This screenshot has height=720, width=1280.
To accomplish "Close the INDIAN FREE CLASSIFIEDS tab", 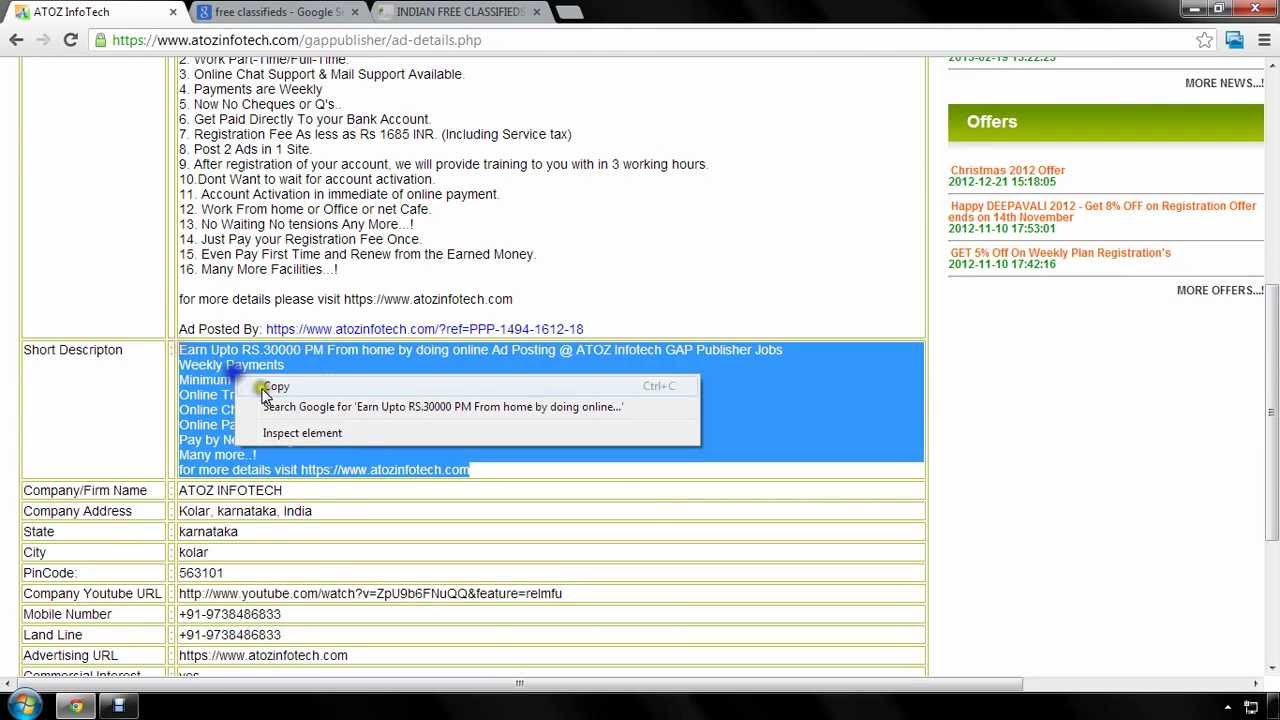I will tap(537, 12).
